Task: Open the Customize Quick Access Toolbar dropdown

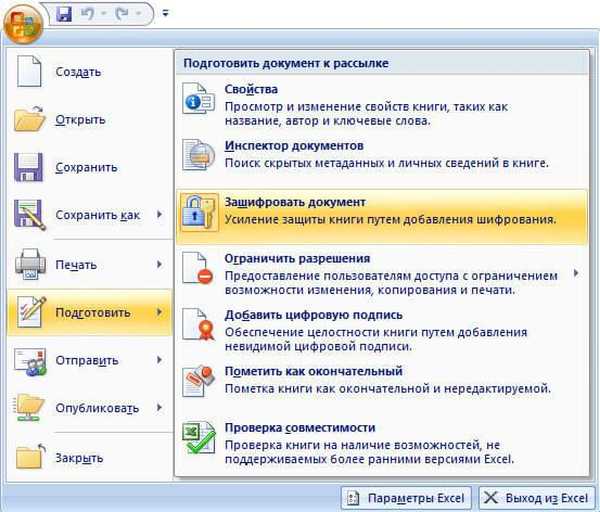Action: pos(165,13)
